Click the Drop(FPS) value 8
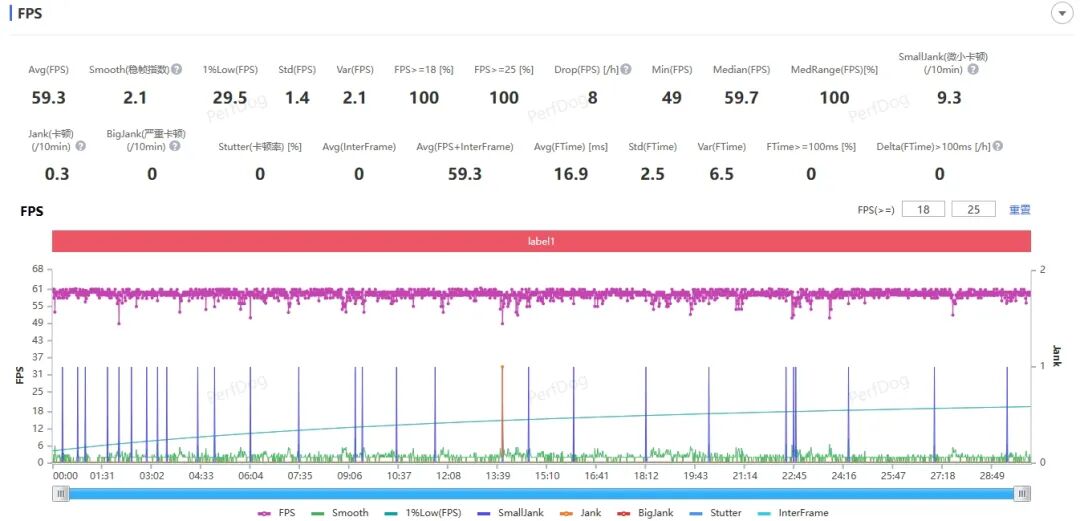The width and height of the screenshot is (1080, 521). (592, 98)
